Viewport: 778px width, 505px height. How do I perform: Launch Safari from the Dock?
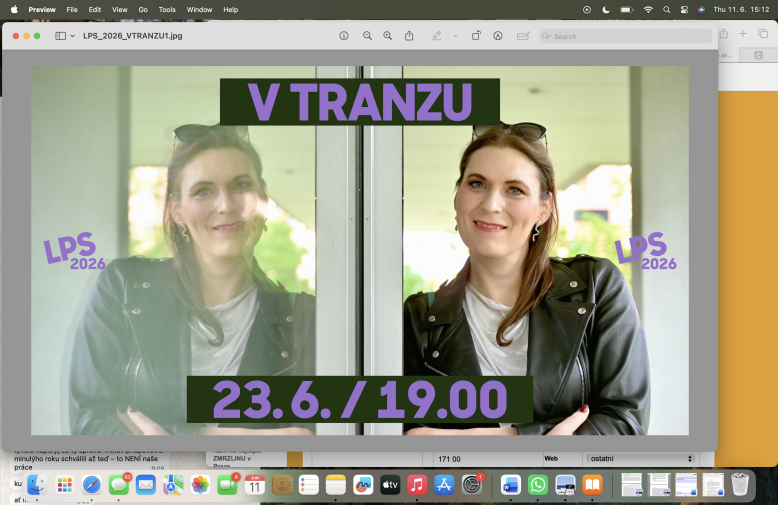tap(92, 485)
